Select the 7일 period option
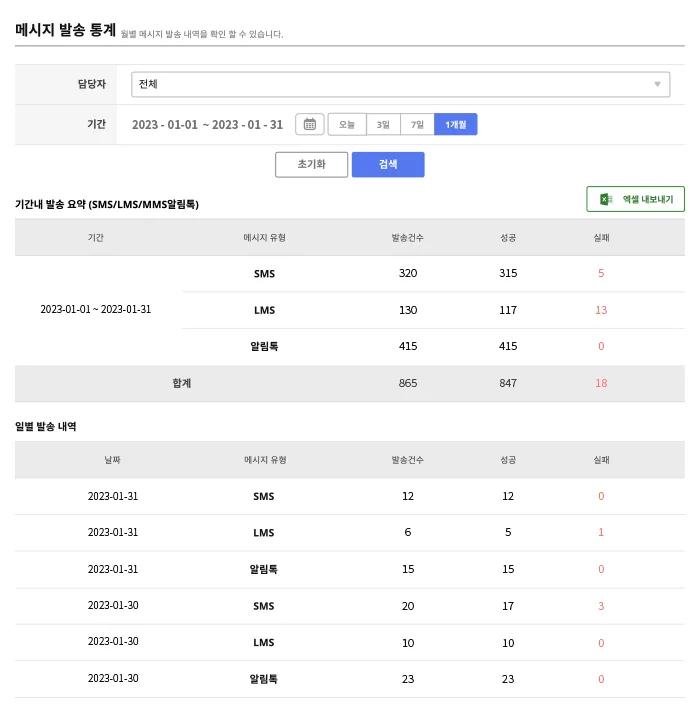700x718 pixels. pos(417,125)
